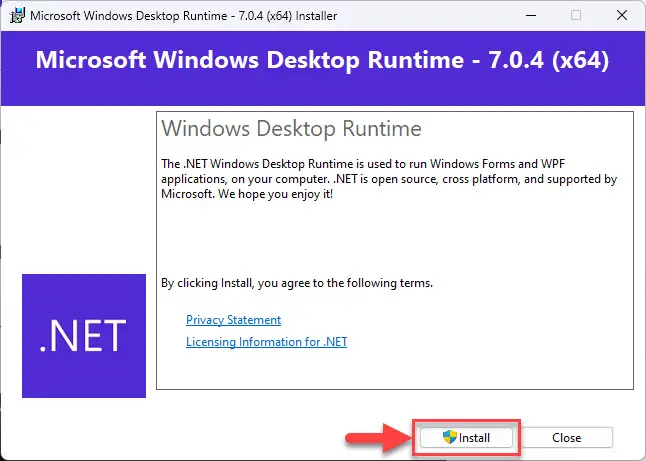Click the Install button

[x=466, y=437]
